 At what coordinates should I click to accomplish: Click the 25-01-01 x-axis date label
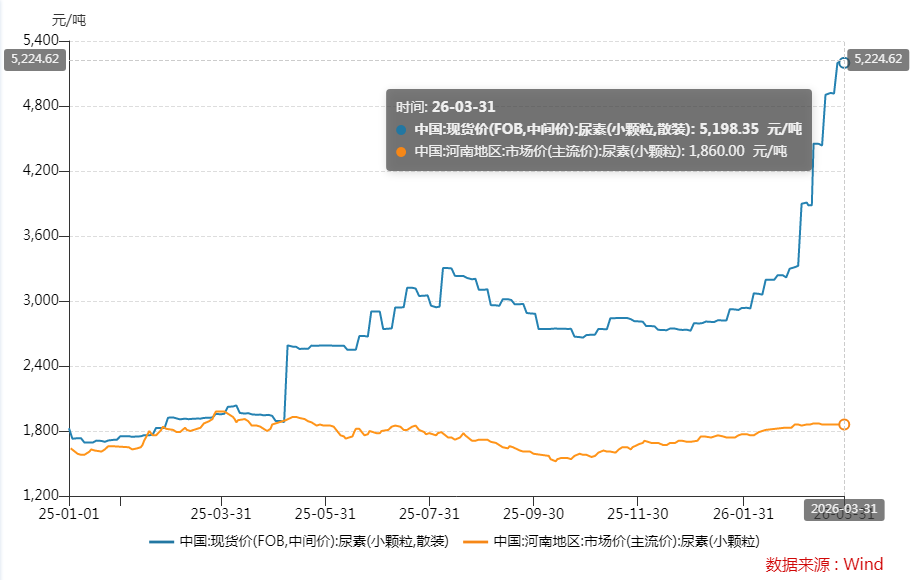69,512
